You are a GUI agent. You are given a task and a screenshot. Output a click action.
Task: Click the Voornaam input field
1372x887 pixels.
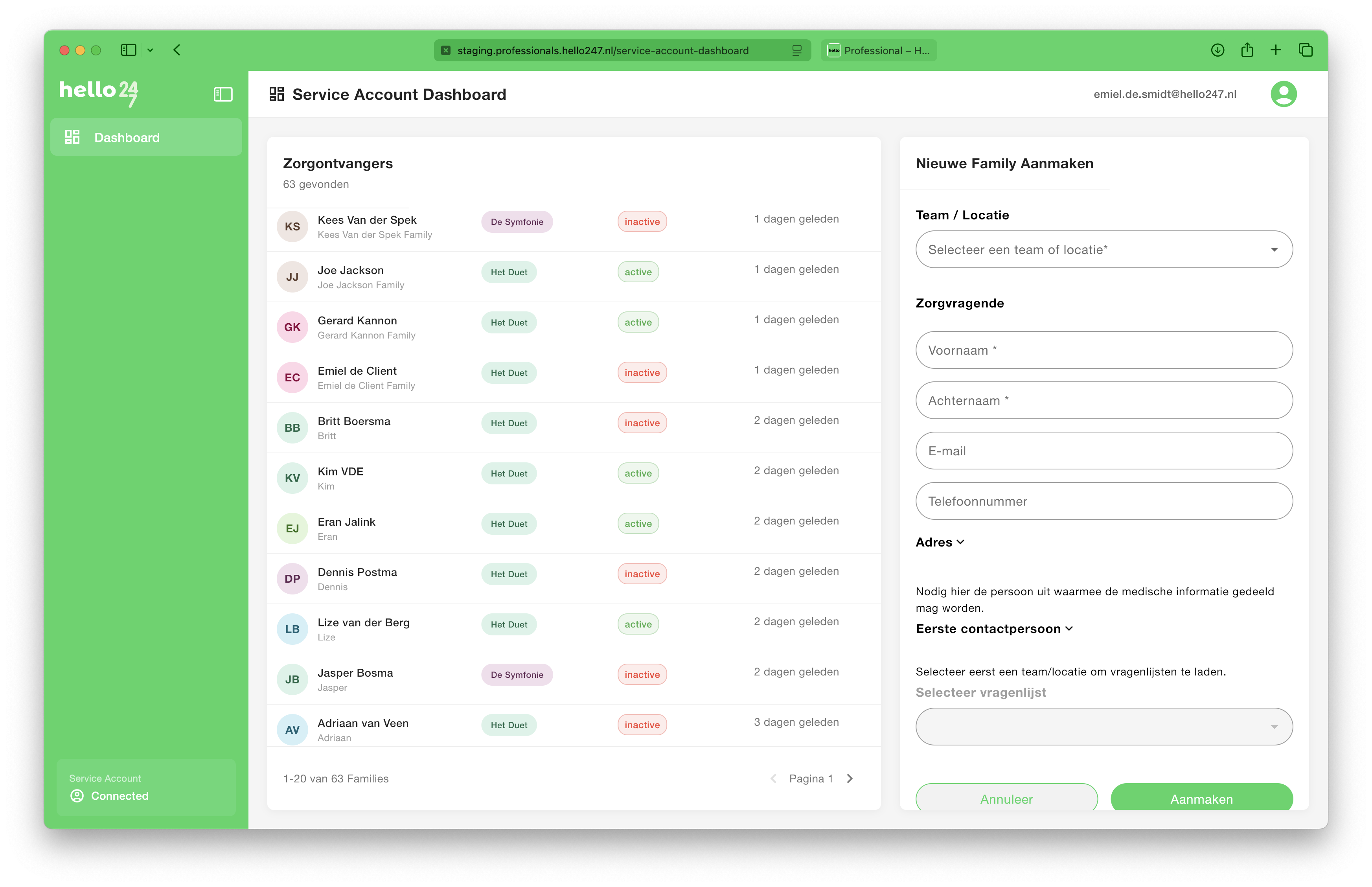pos(1104,350)
